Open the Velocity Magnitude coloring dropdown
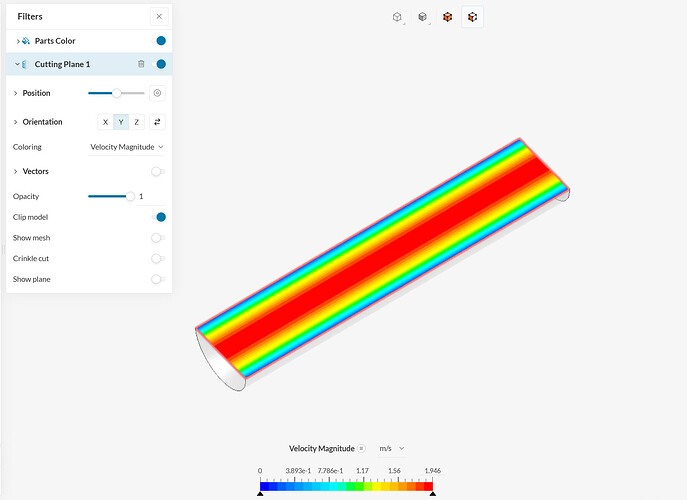 click(127, 147)
